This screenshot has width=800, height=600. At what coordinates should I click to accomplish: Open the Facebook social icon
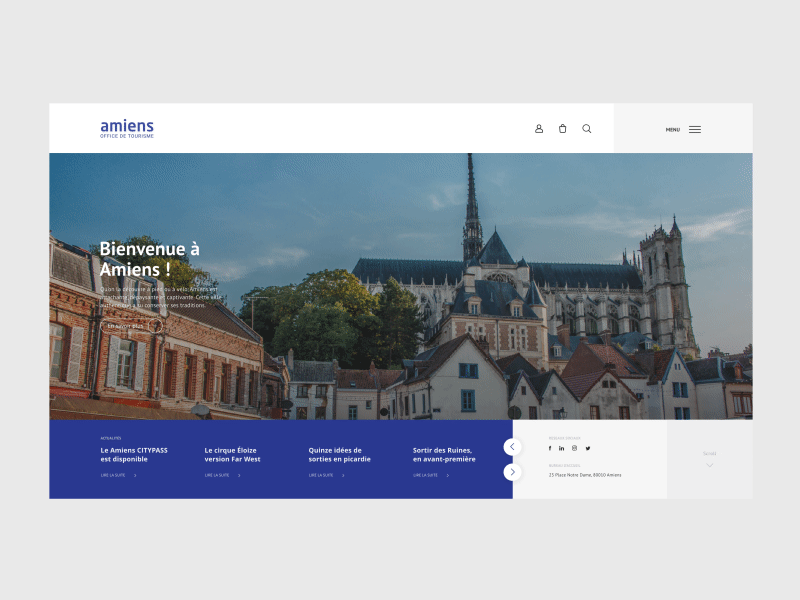(x=549, y=448)
